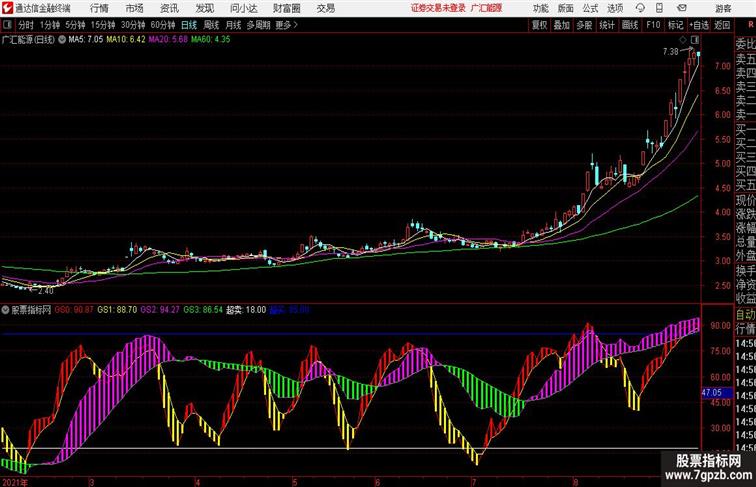The width and height of the screenshot is (756, 487).
Task: Switch to the 60分钟 period tab
Action: click(163, 25)
